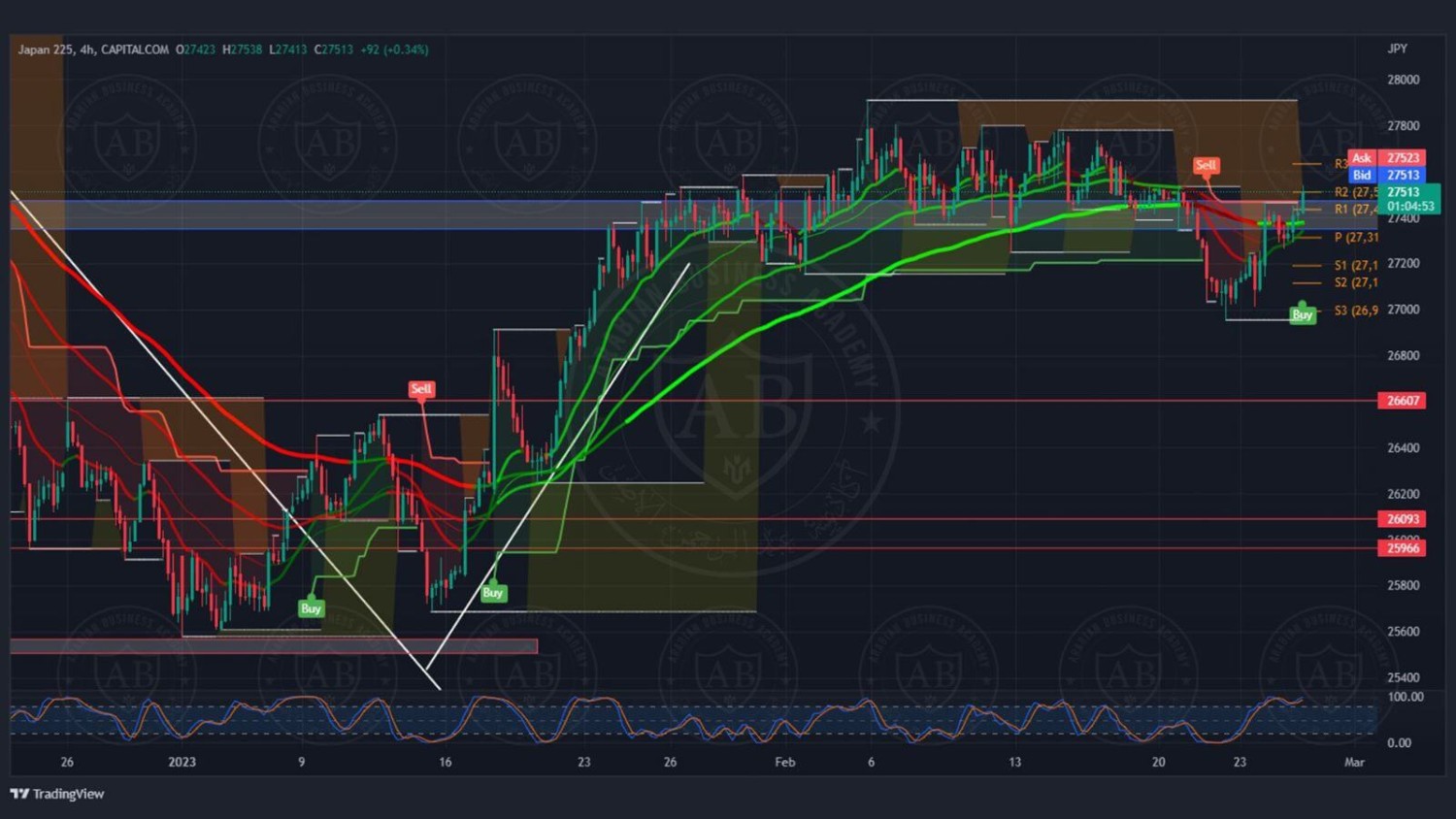The height and width of the screenshot is (819, 1456).
Task: Click the JPY currency label
Action: 1398,49
